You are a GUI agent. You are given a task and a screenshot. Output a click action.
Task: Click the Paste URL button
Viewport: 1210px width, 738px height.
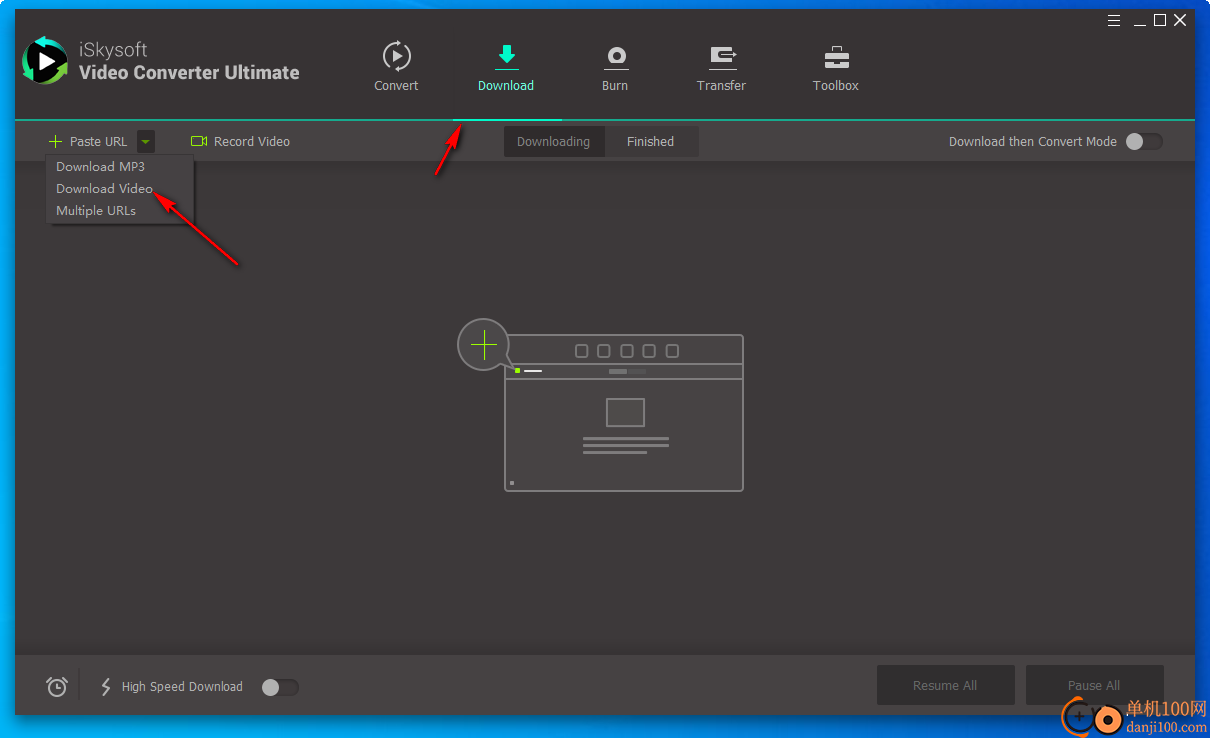pyautogui.click(x=88, y=142)
